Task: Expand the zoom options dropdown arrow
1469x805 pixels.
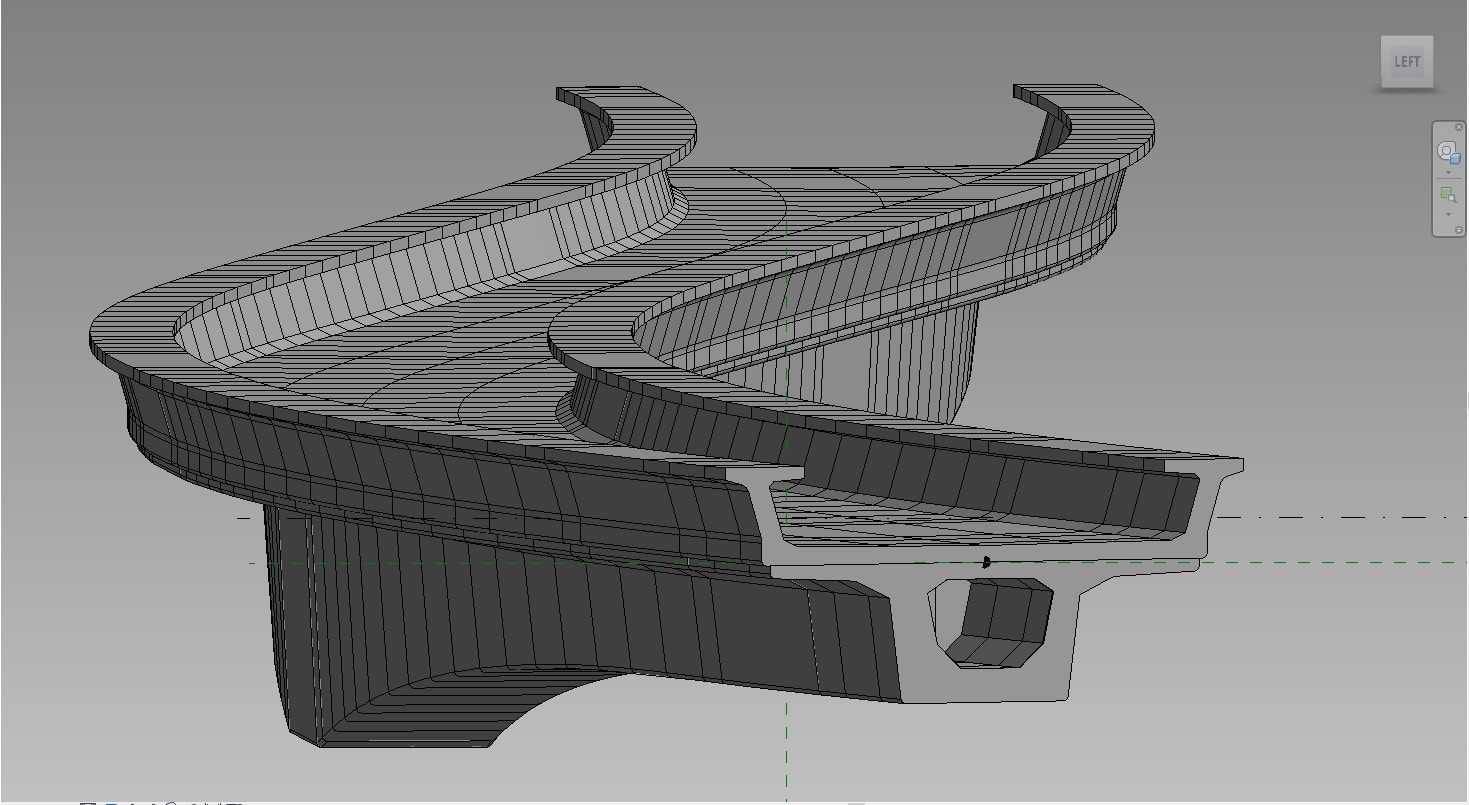Action: pyautogui.click(x=1448, y=214)
